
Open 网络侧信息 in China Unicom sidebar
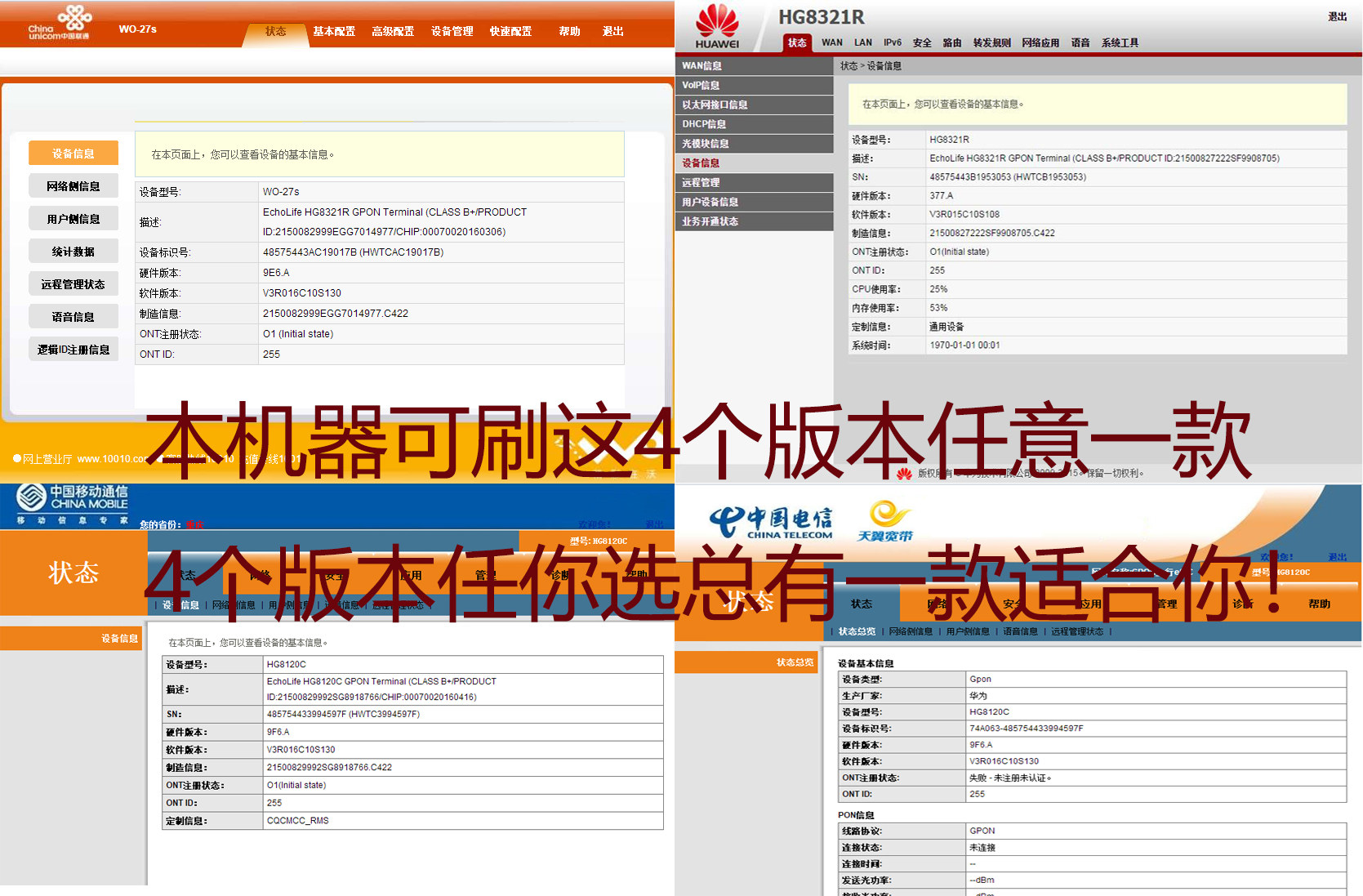(73, 185)
